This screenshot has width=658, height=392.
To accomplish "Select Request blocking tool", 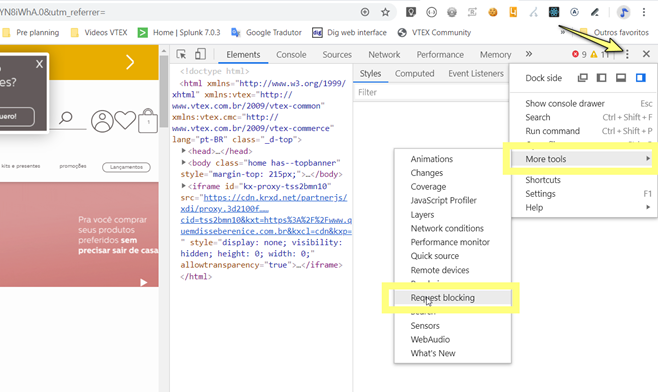I will 452,298.
